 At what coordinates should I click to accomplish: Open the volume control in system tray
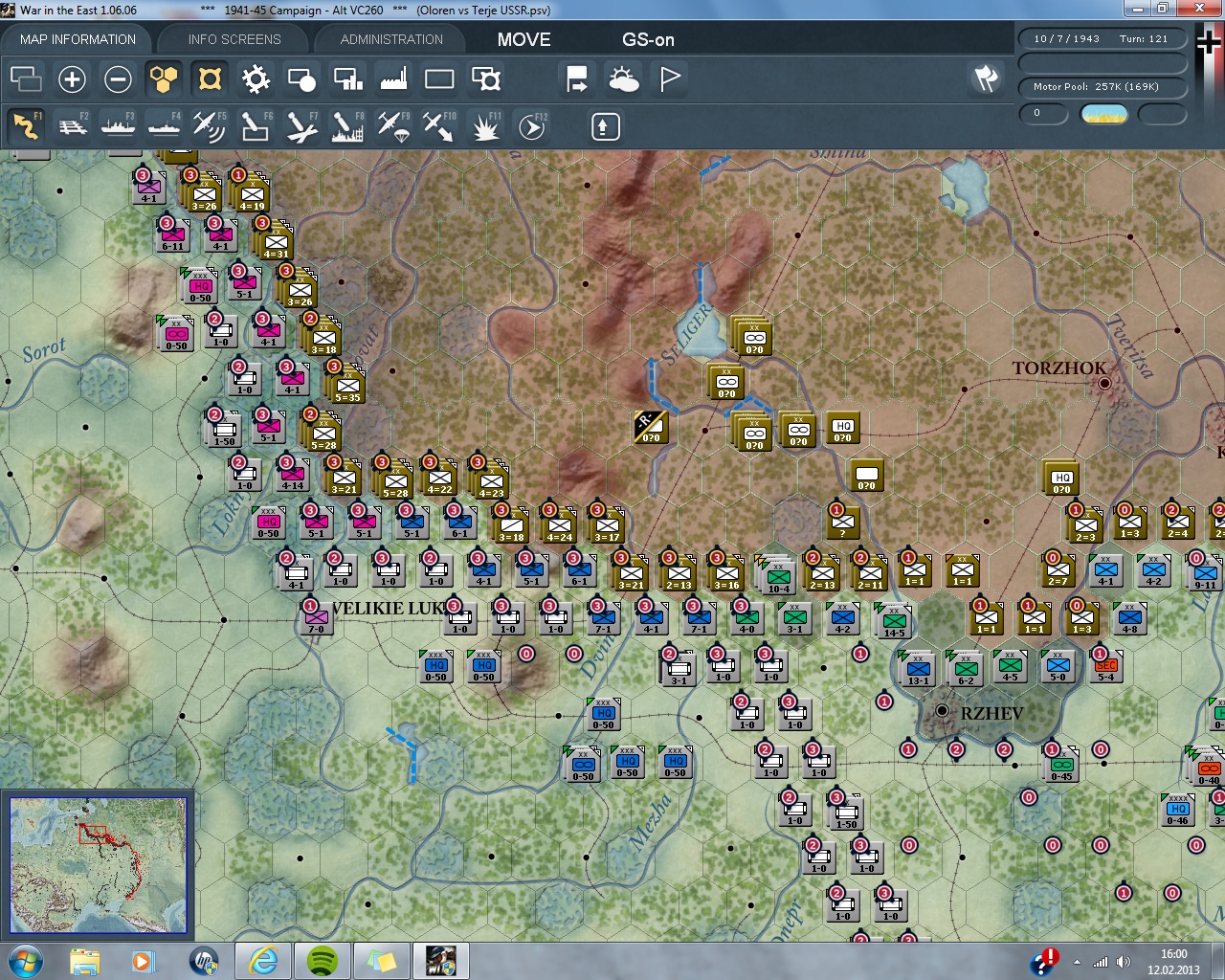tap(1123, 962)
